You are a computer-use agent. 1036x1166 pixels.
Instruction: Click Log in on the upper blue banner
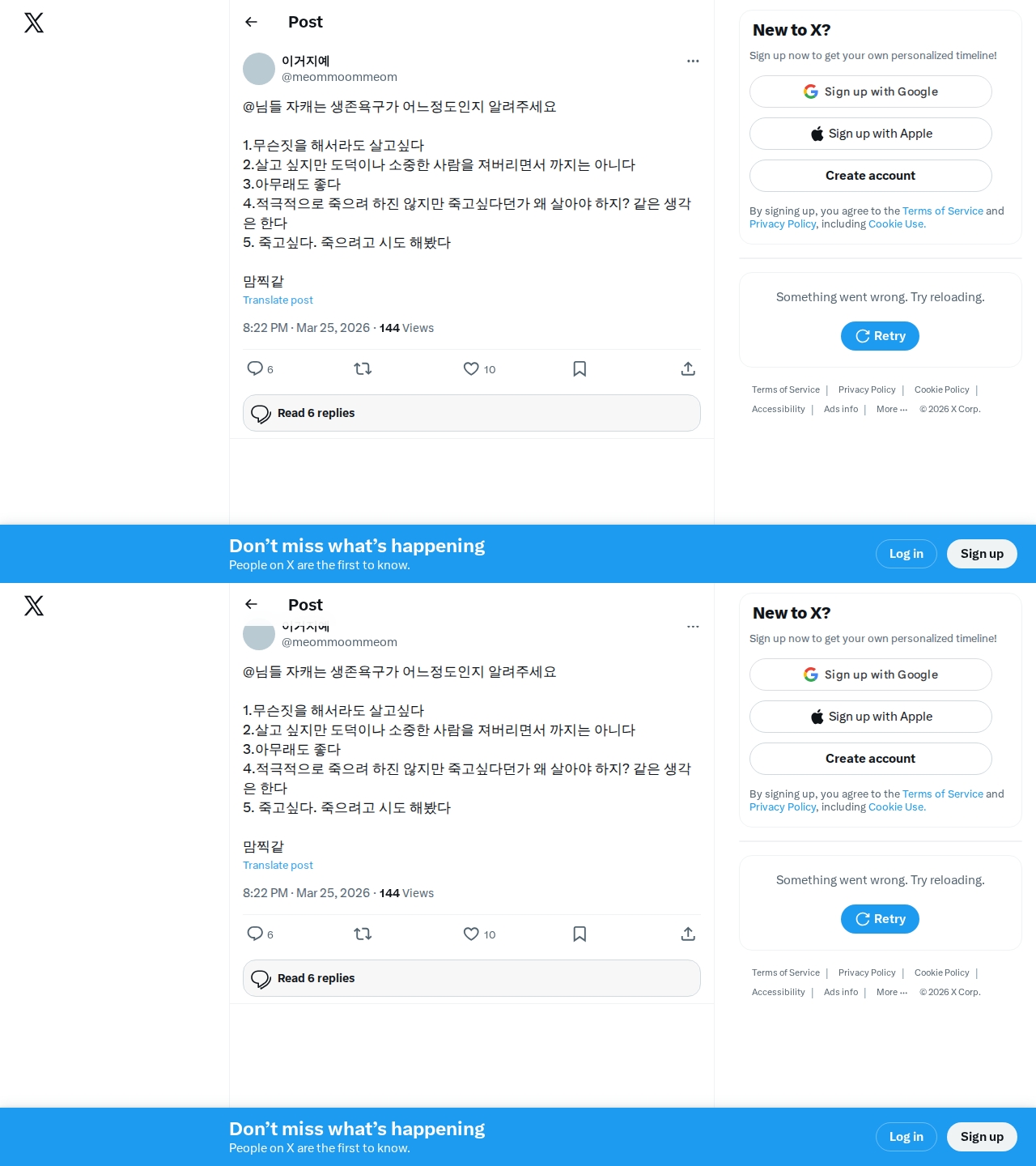click(906, 554)
